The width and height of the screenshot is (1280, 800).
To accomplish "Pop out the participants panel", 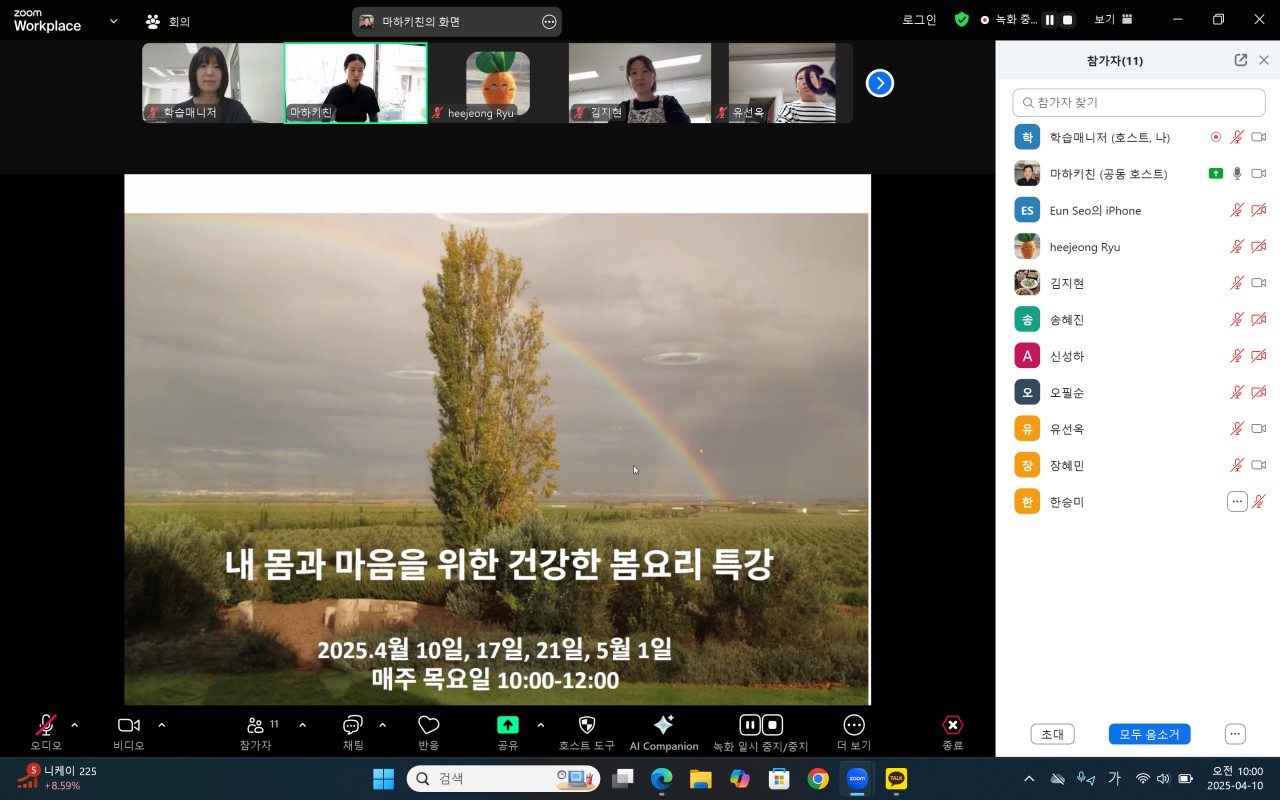I will coord(1241,60).
